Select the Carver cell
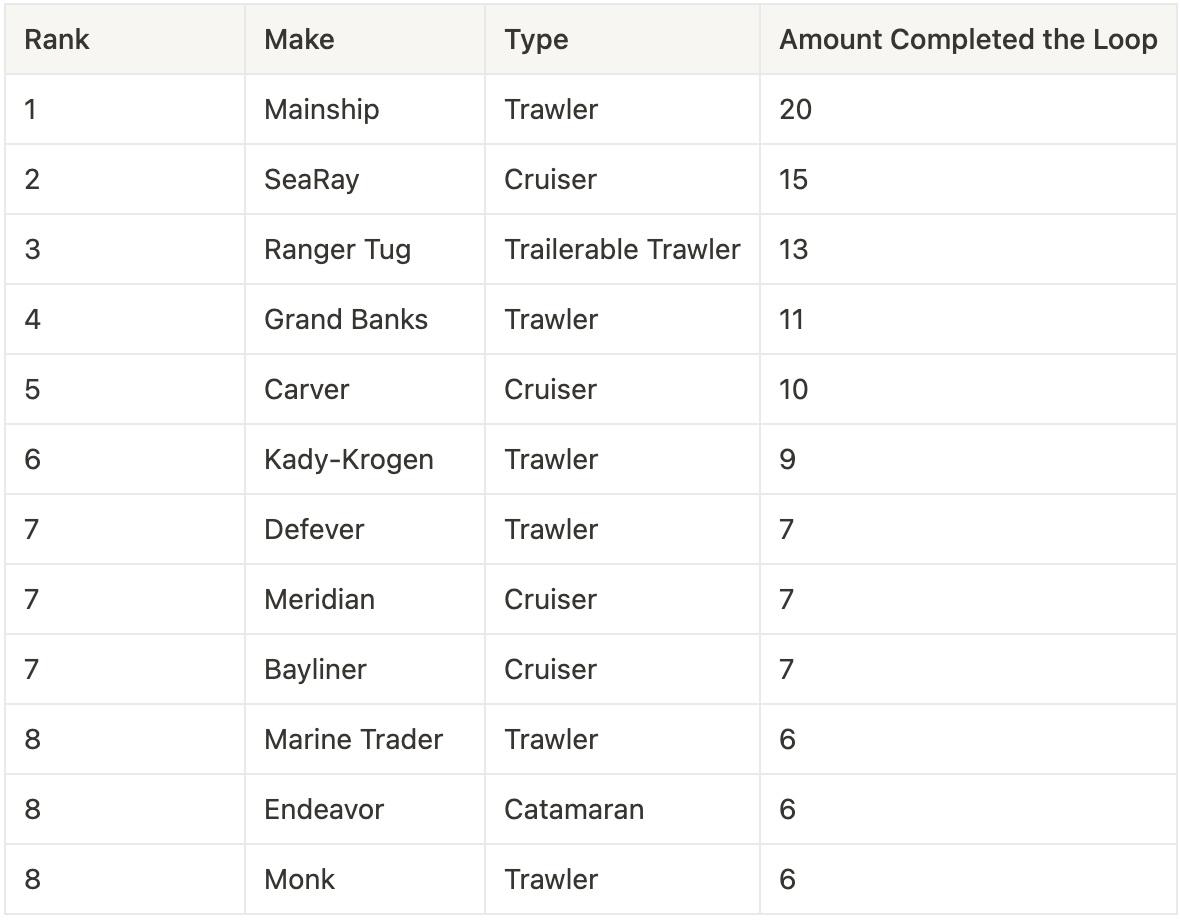This screenshot has width=1180, height=920. coord(306,389)
